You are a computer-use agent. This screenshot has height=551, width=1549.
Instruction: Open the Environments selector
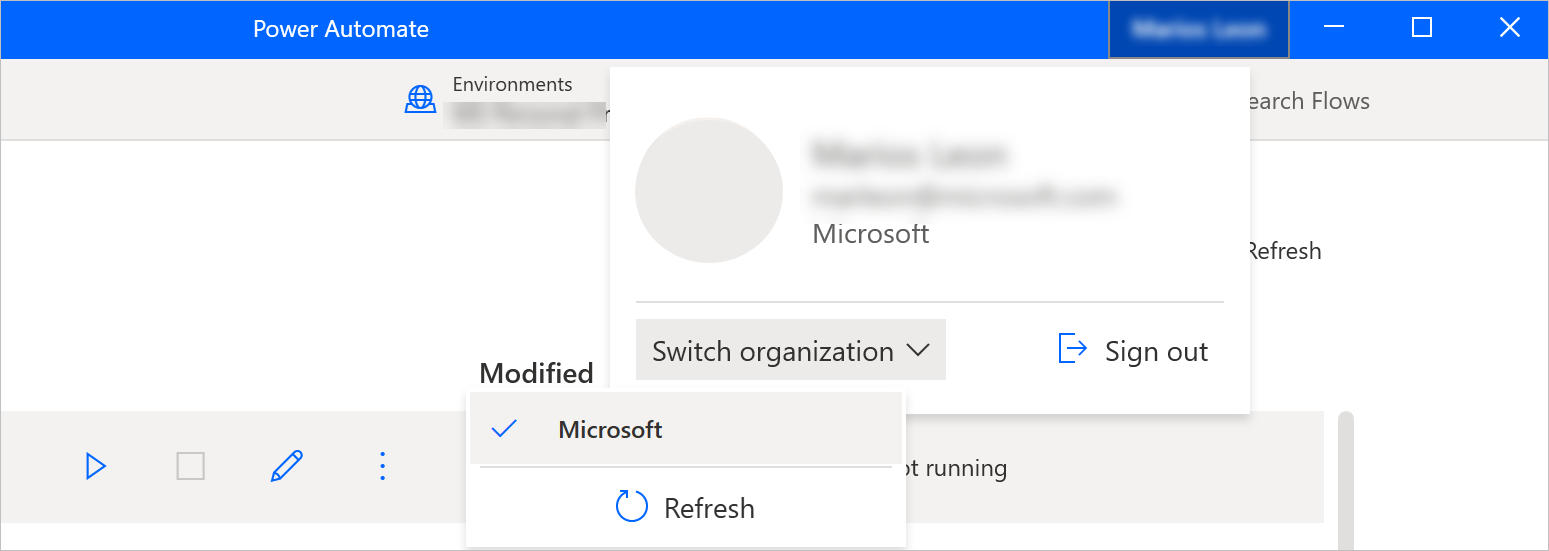coord(512,100)
